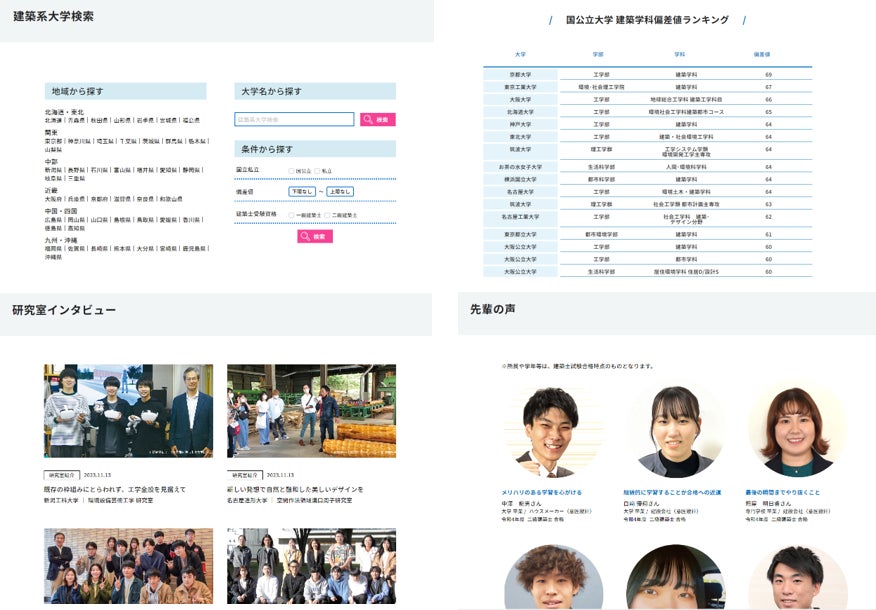Select the 東京都 prefecture link
Screen dimensions: 876x610
[x=54, y=142]
